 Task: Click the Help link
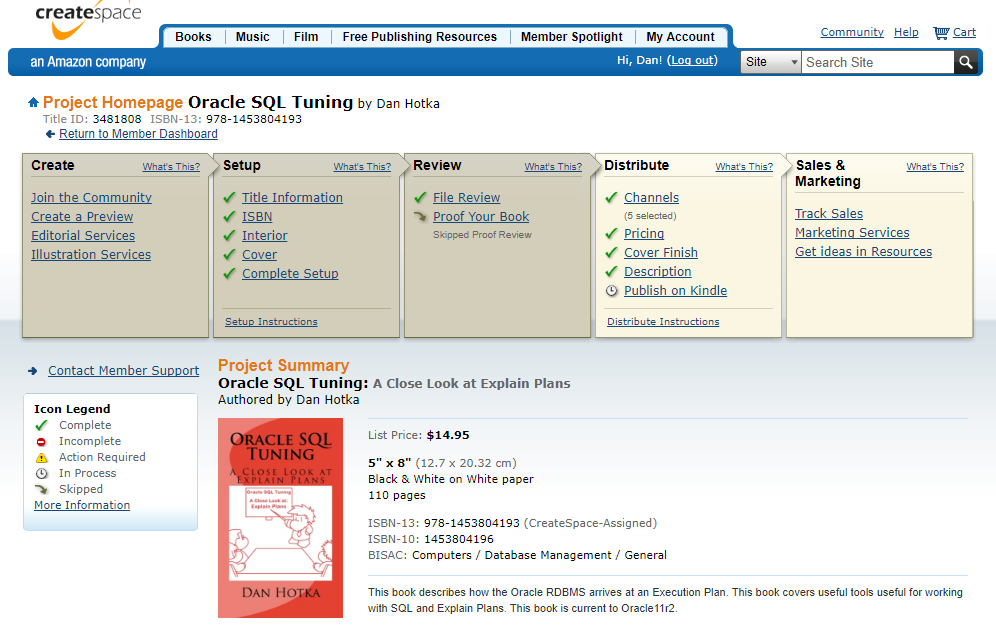pyautogui.click(x=906, y=32)
